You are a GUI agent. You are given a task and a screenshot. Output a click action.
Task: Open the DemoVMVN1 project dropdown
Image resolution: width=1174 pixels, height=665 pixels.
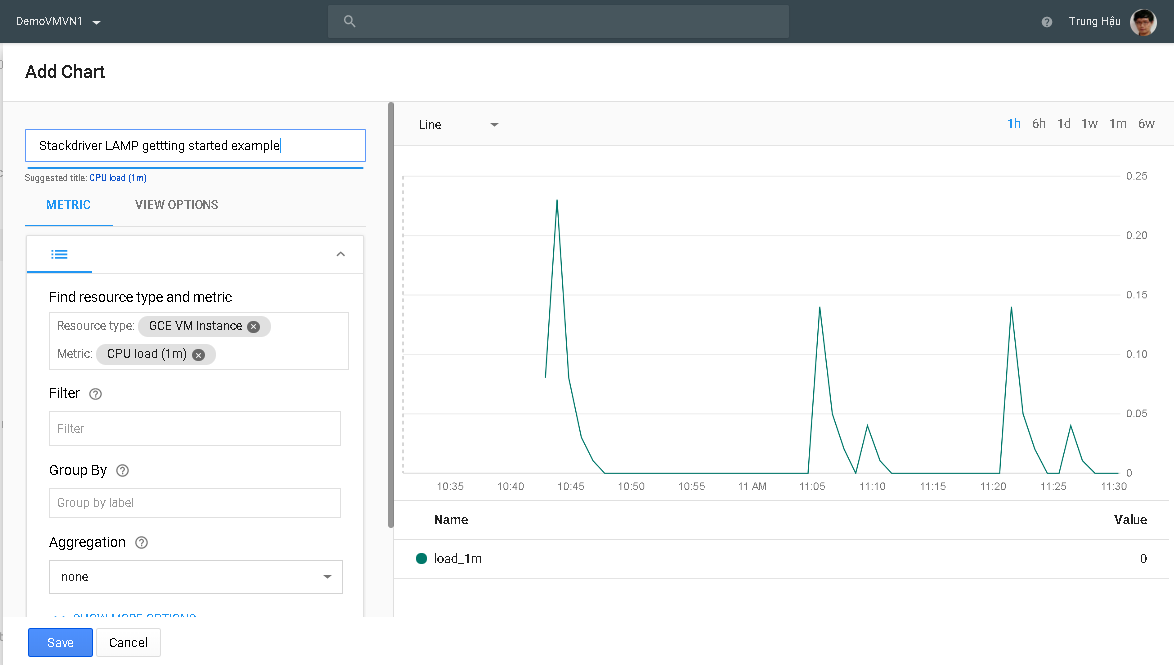[x=58, y=21]
